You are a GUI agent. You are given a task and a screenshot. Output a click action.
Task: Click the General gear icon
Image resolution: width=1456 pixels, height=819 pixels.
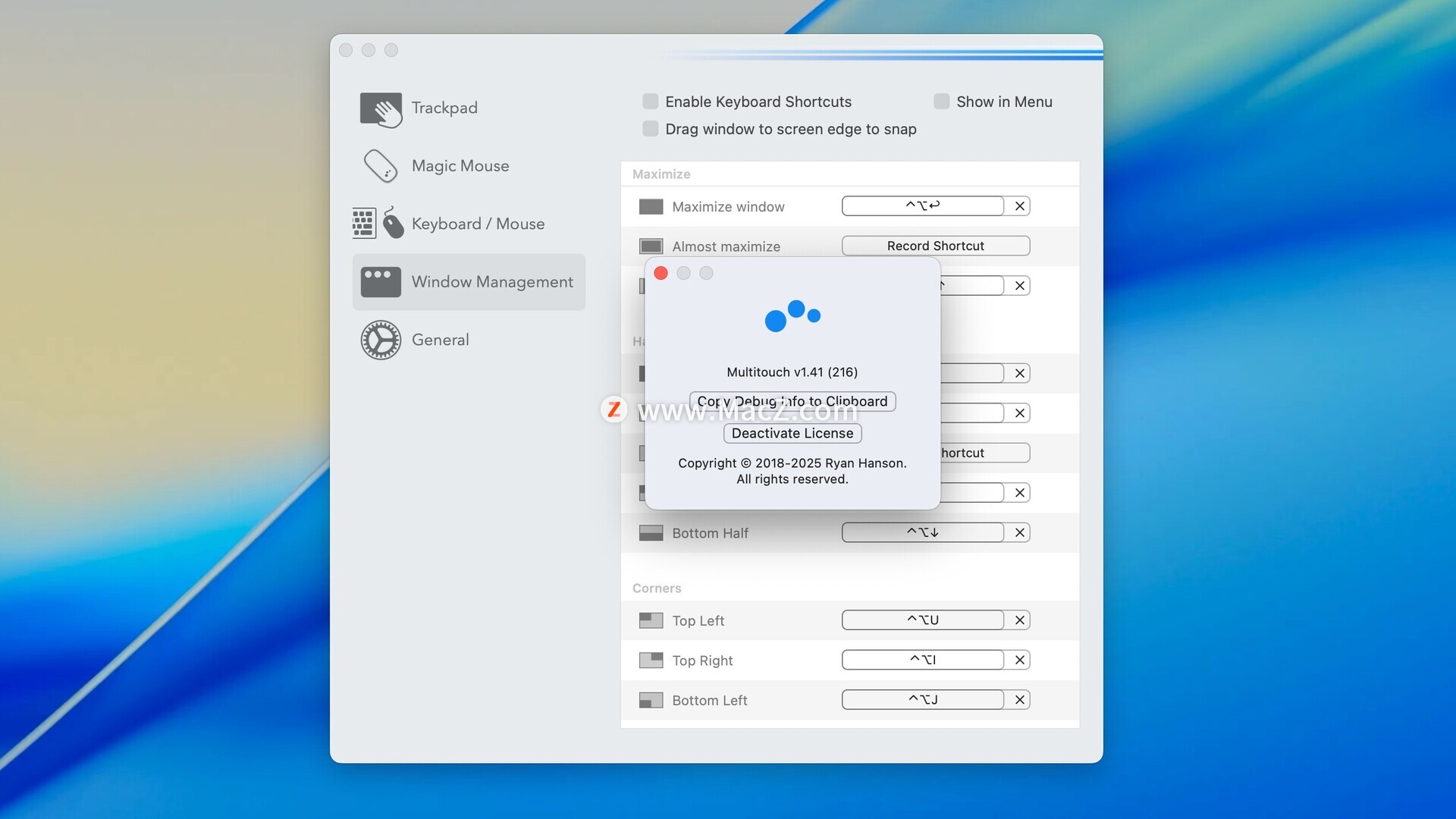pos(381,340)
